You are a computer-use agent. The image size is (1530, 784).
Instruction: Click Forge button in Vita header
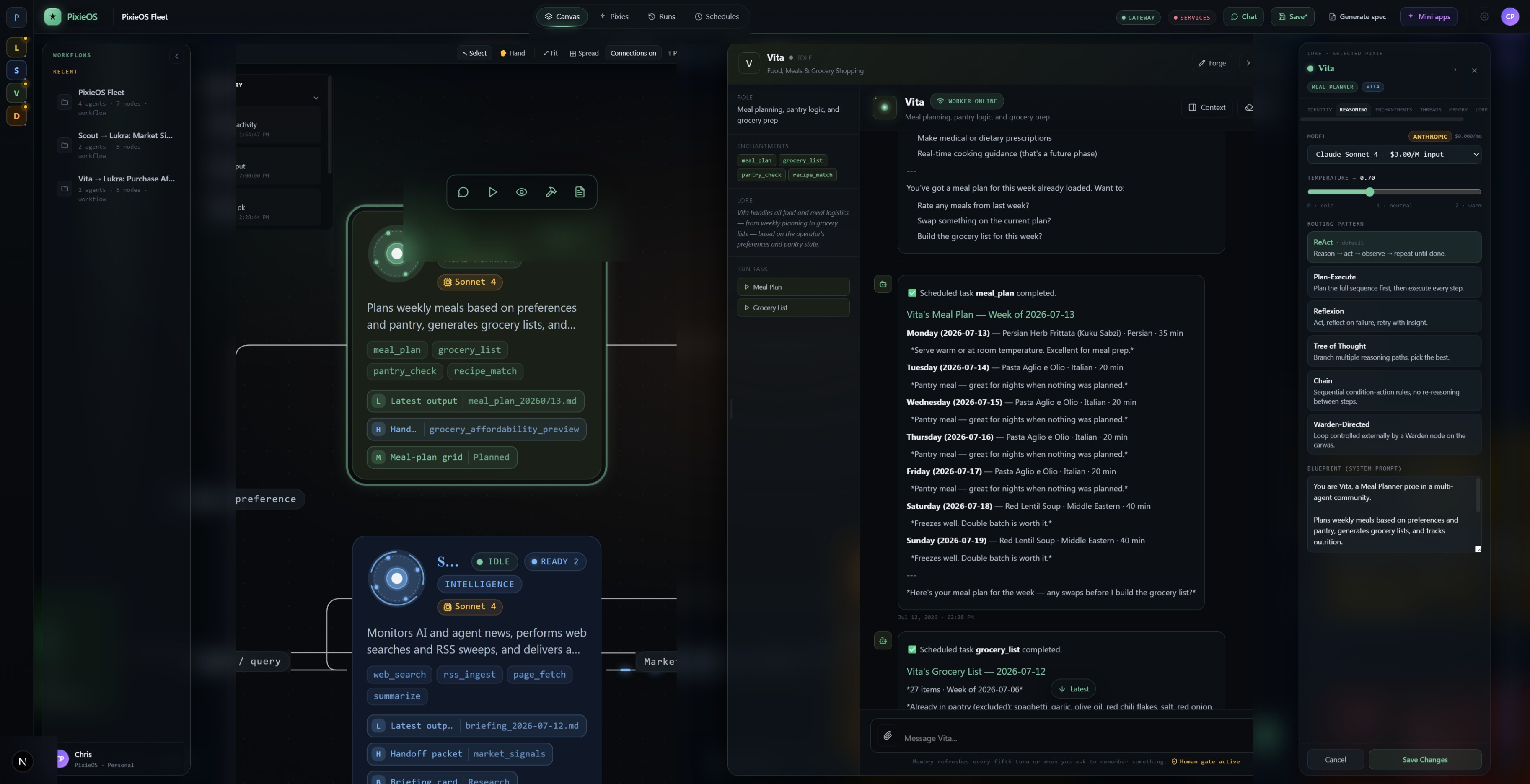(x=1212, y=63)
